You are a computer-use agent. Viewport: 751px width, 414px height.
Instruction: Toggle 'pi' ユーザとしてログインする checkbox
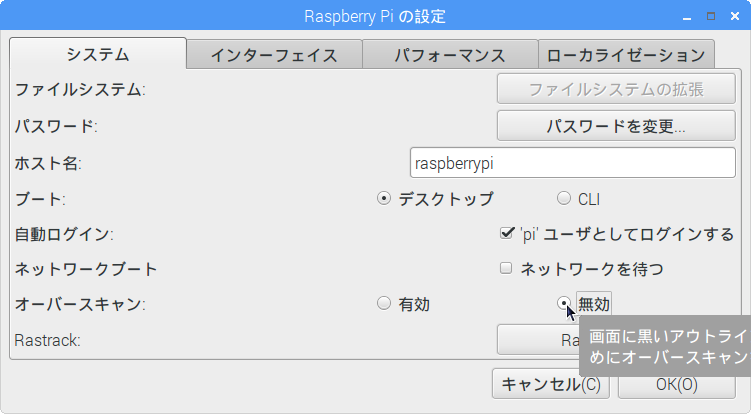click(506, 234)
